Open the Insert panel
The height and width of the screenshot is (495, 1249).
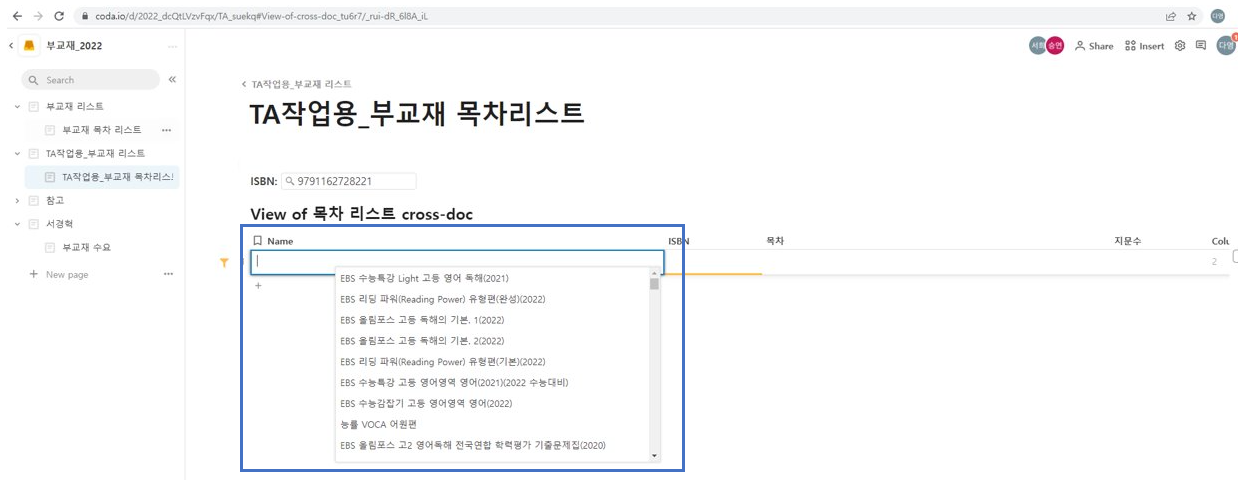(x=1145, y=46)
